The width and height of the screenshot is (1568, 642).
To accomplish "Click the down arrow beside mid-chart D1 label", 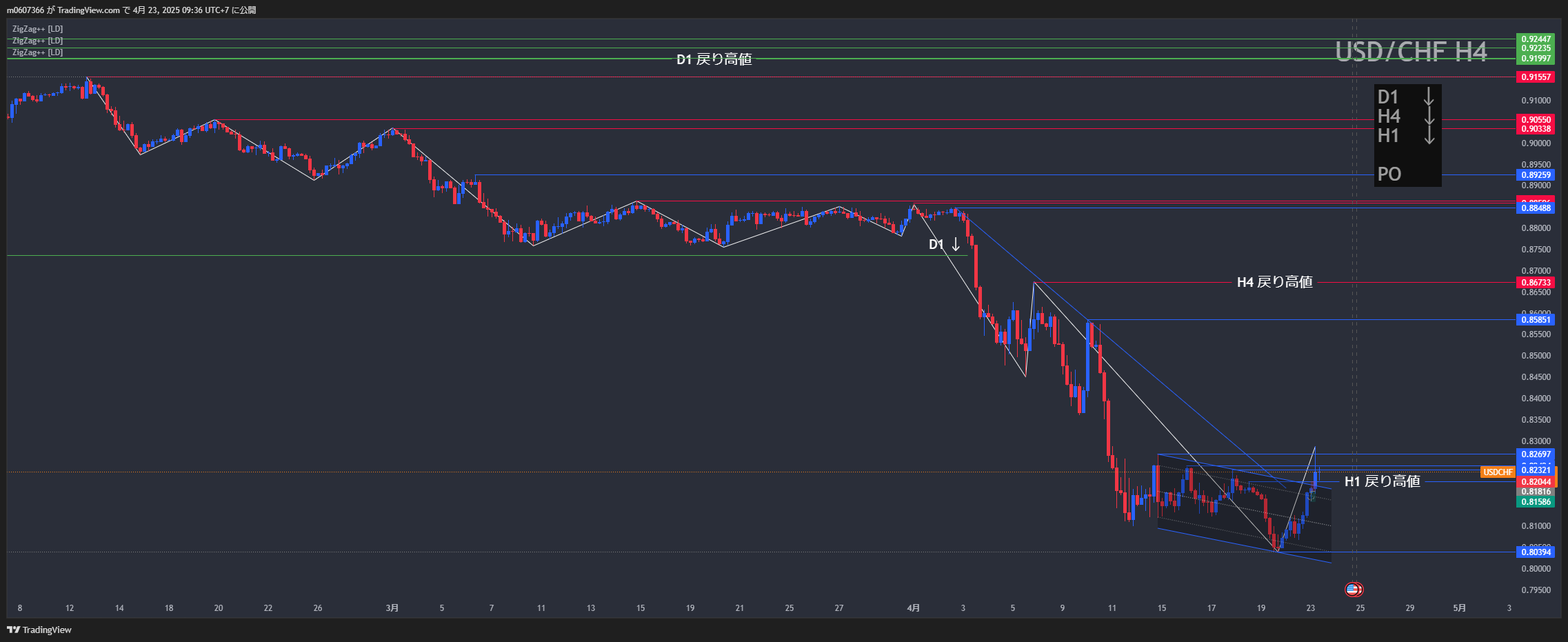I will [x=956, y=244].
